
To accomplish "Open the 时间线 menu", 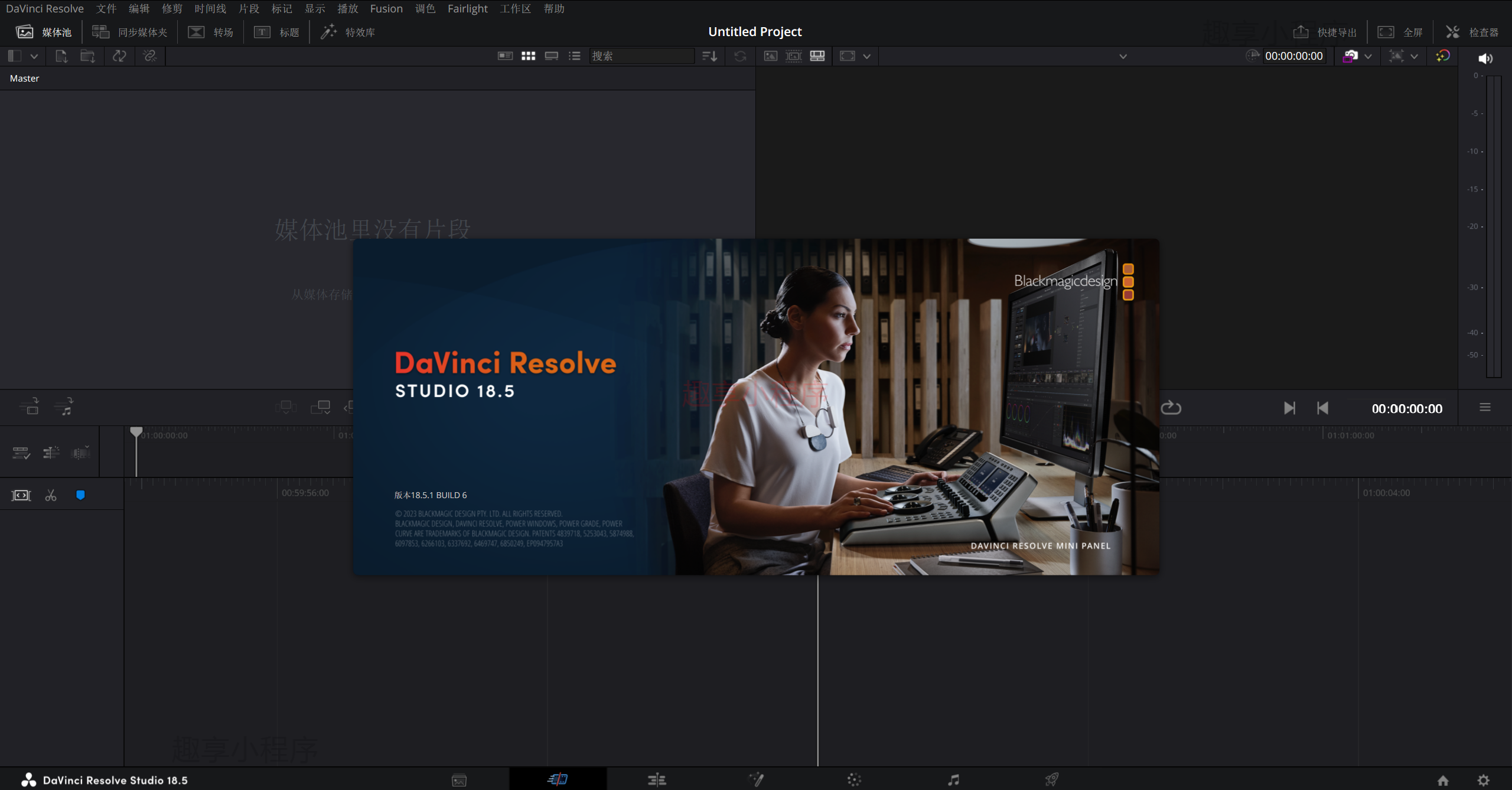I will pos(210,9).
